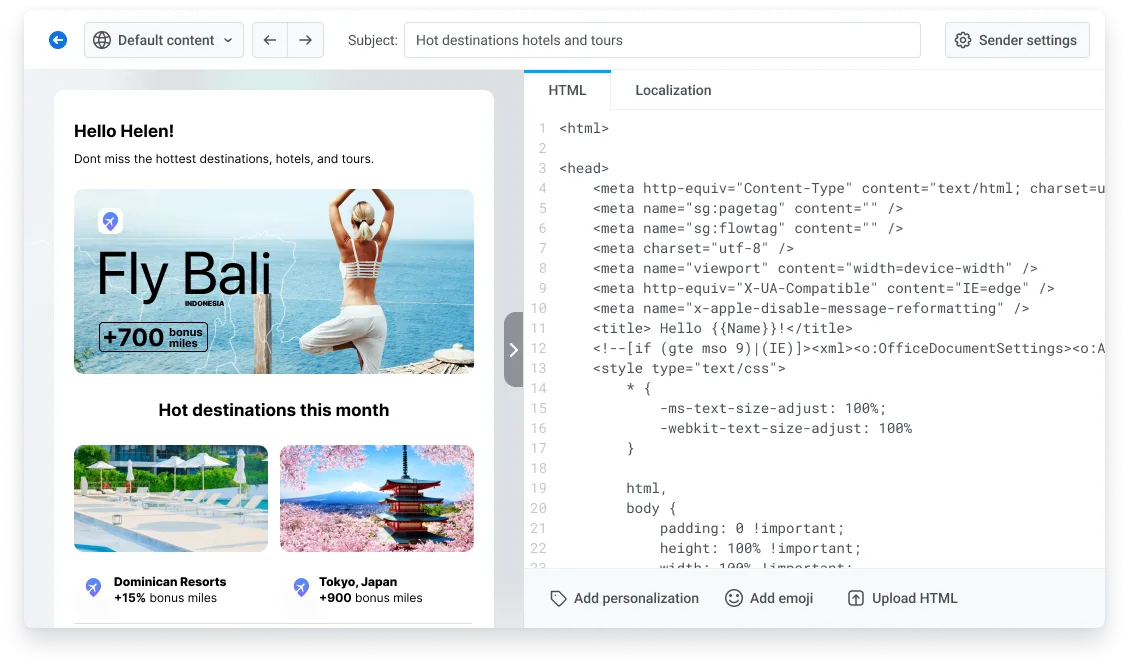Screen dimensions: 1129x666
Task: Click the tag icon for Add personalization
Action: pos(558,598)
